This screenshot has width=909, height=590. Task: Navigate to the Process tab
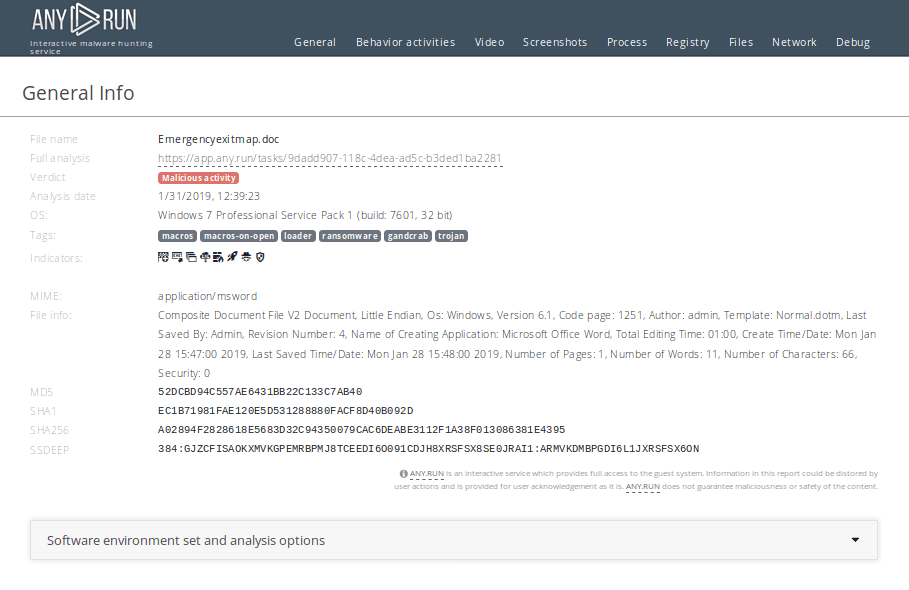coord(627,42)
